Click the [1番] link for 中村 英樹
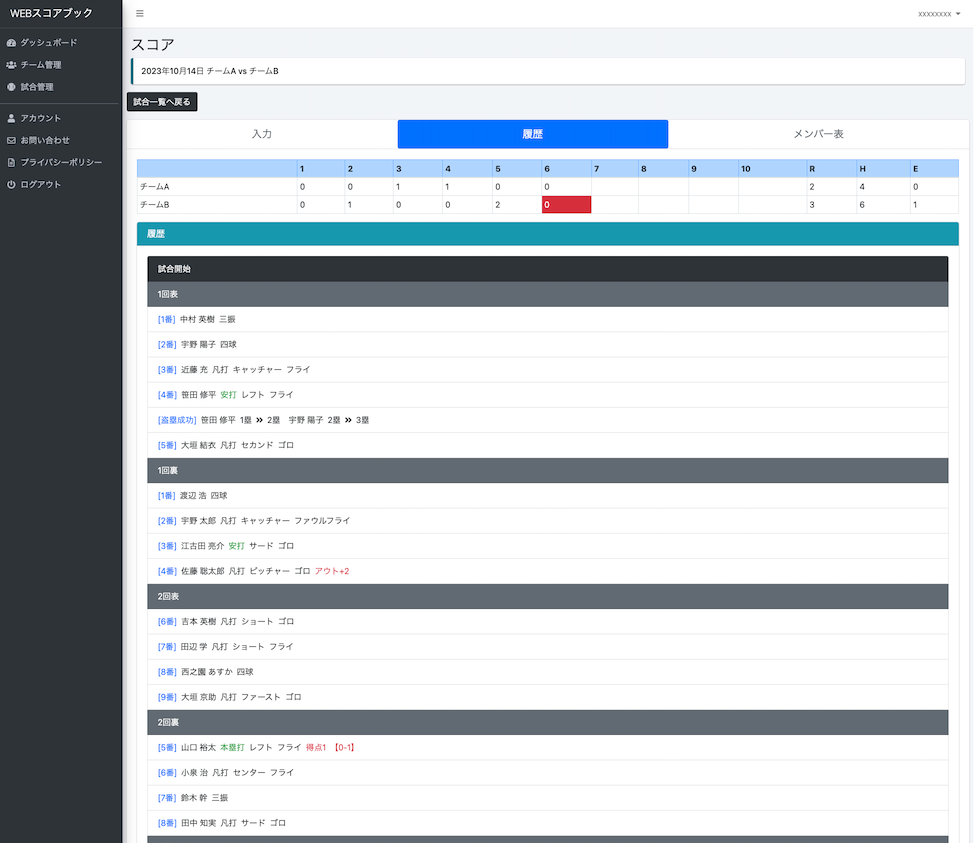Screen dimensions: 974x843 coord(166,319)
